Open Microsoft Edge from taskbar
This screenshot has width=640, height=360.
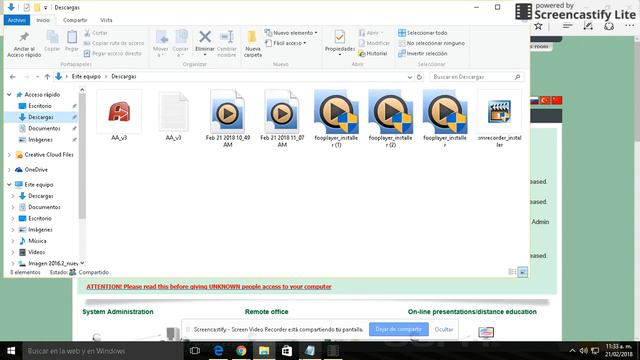click(218, 351)
